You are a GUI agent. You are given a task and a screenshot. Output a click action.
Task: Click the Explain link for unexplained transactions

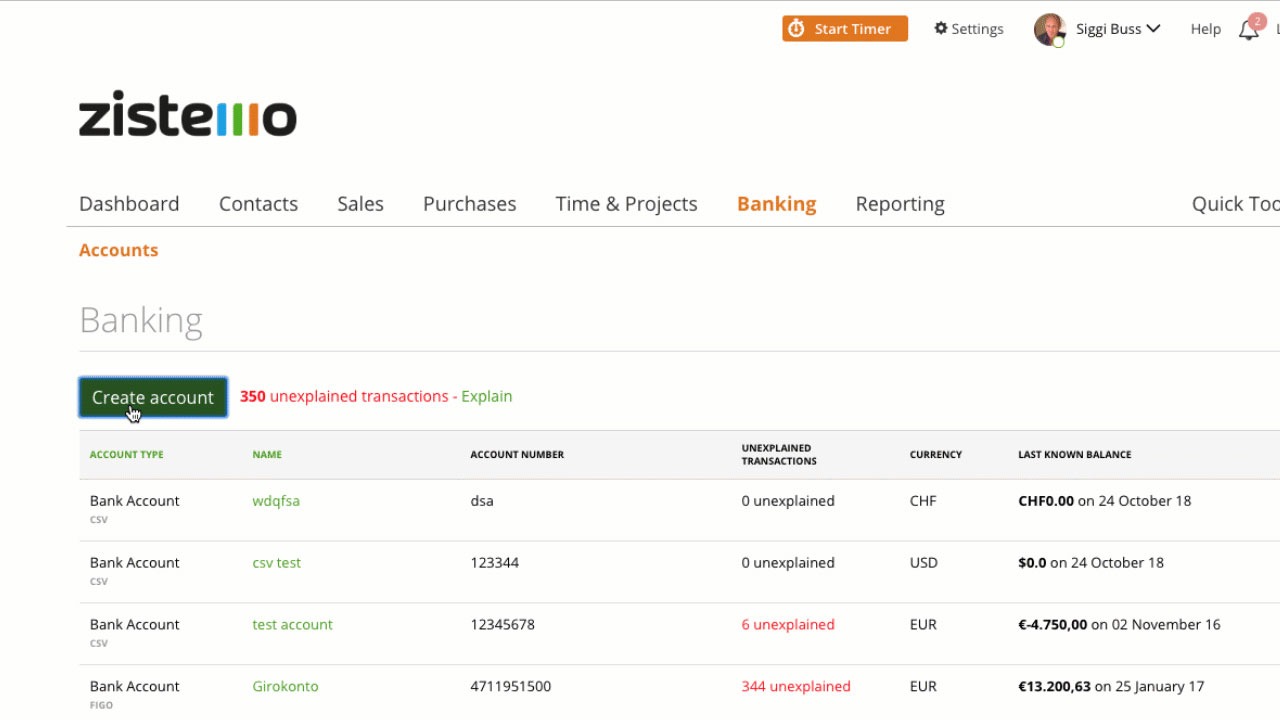(486, 396)
